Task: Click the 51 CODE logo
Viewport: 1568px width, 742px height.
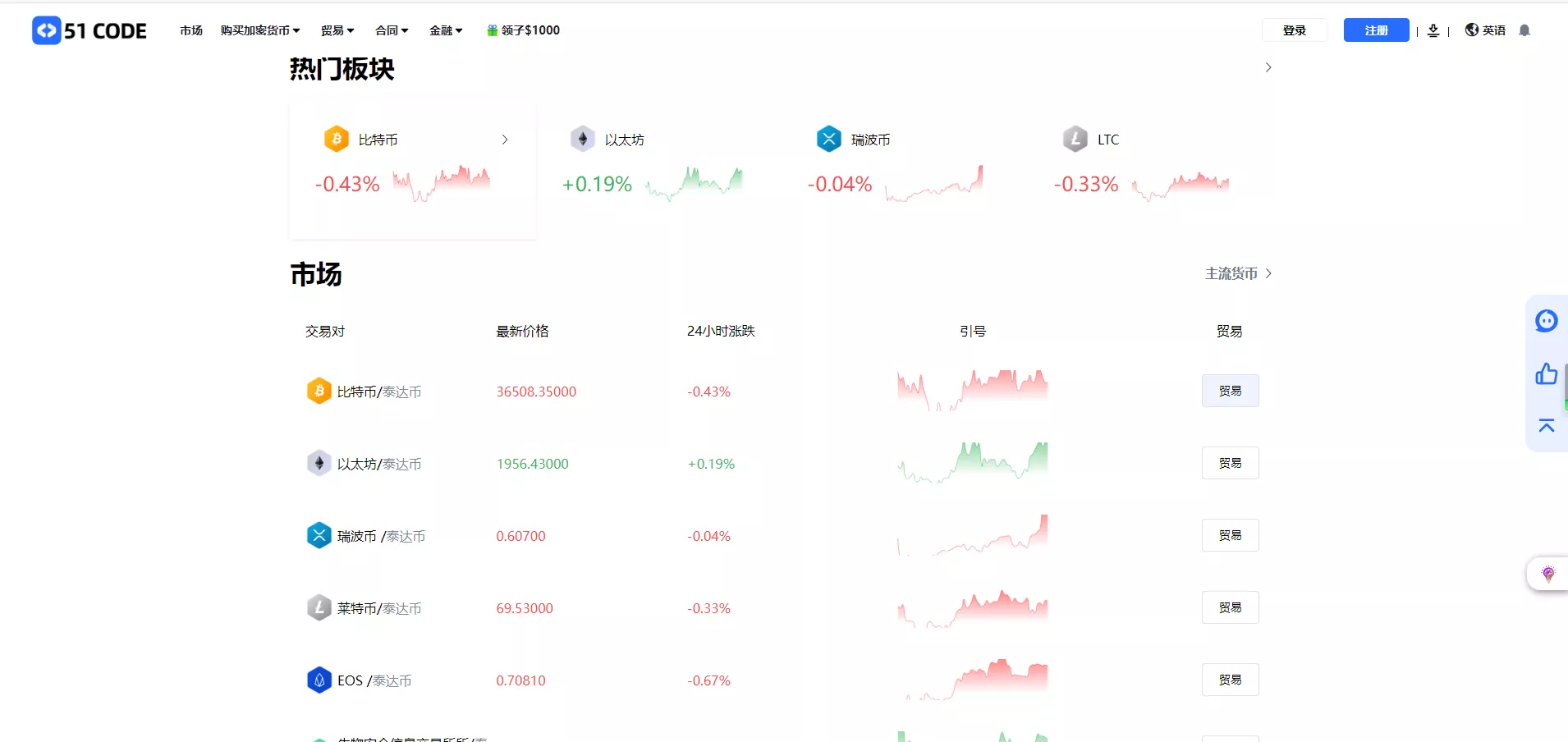Action: (89, 30)
